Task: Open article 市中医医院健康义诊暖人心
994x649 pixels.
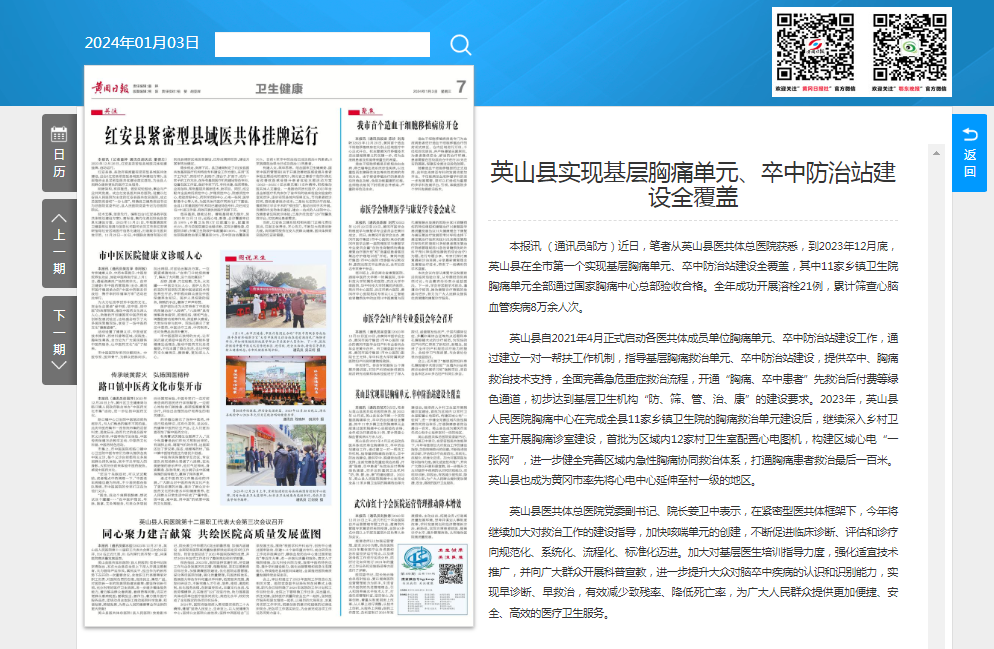Action: (150, 256)
